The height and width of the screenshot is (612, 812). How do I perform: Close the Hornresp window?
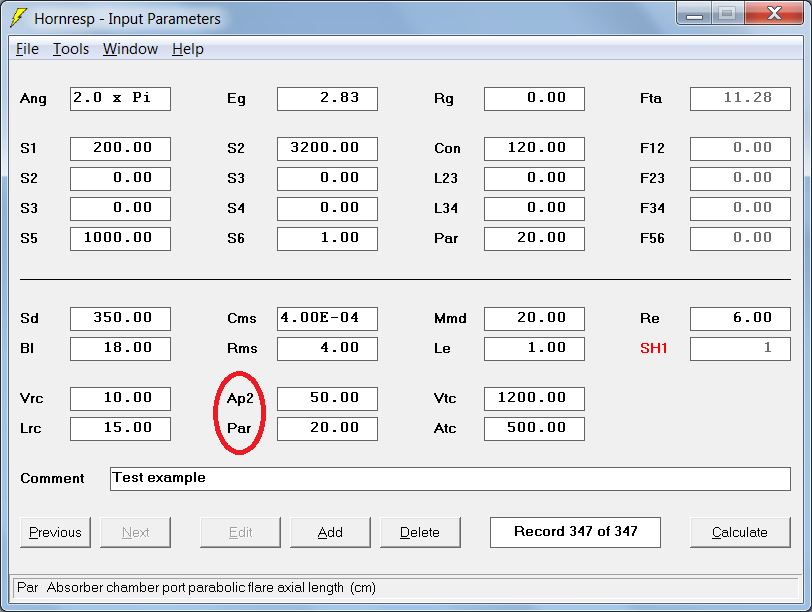pos(774,13)
